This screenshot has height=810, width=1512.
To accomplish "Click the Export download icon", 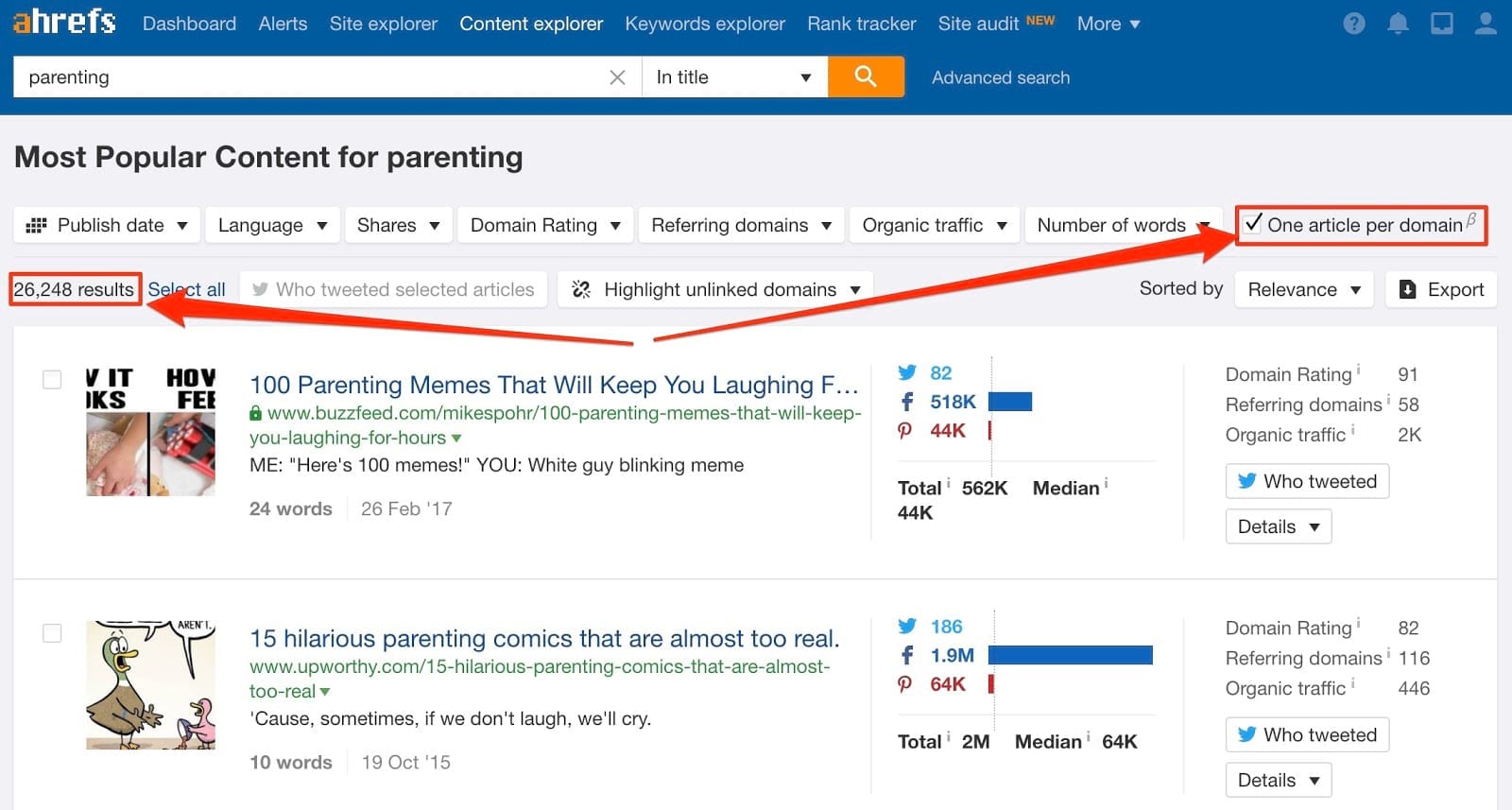I will pos(1407,289).
